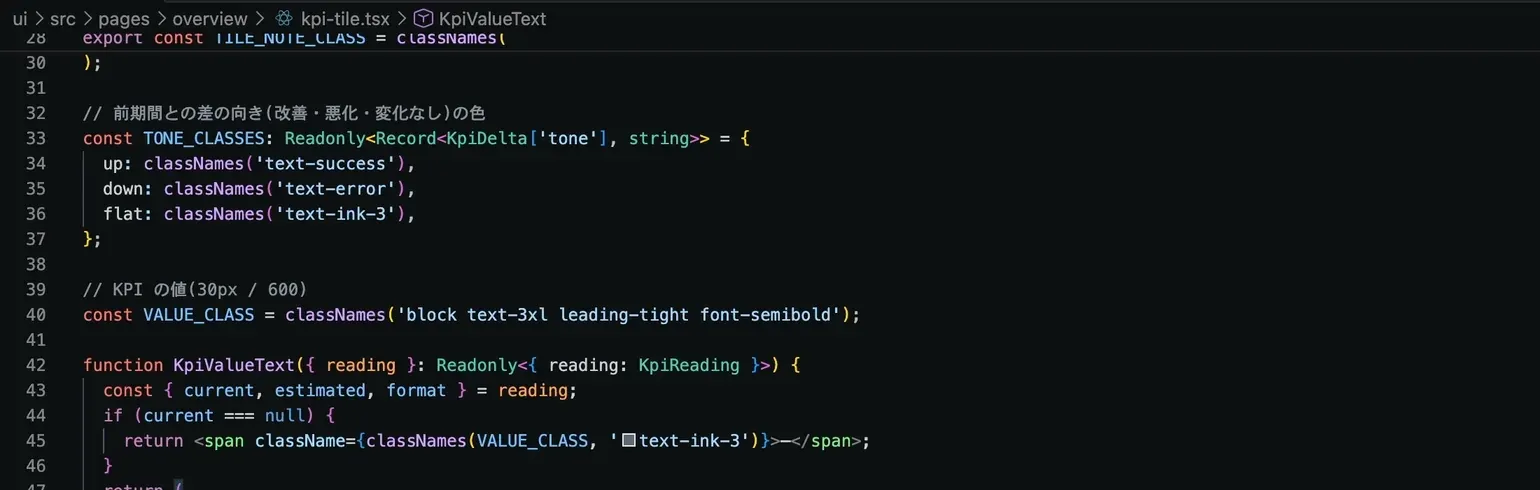The width and height of the screenshot is (1540, 490).
Task: Open the kpi-tile.tsx breadcrumb file entry
Action: [x=345, y=18]
